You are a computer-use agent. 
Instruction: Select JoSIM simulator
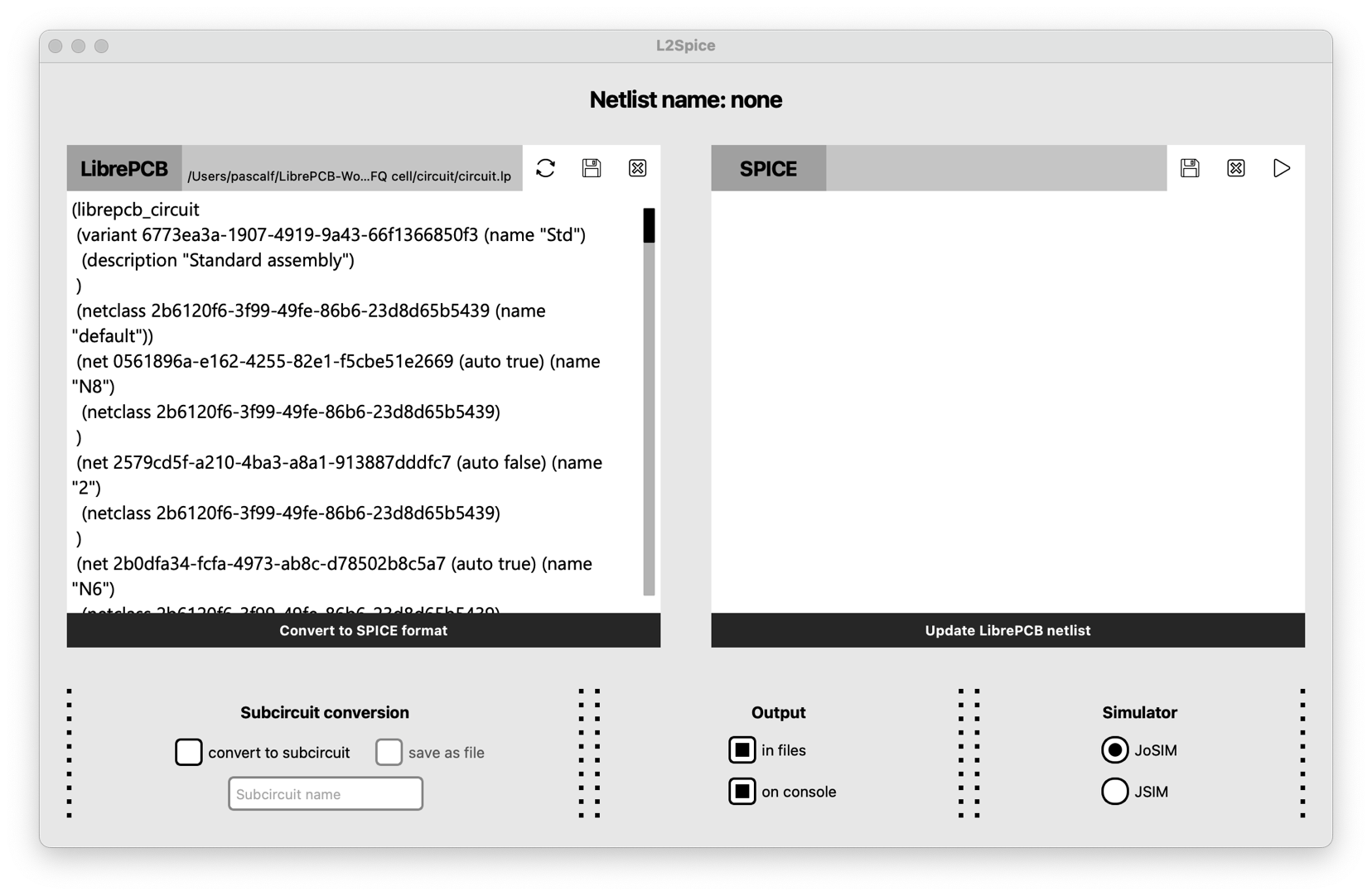click(1115, 750)
